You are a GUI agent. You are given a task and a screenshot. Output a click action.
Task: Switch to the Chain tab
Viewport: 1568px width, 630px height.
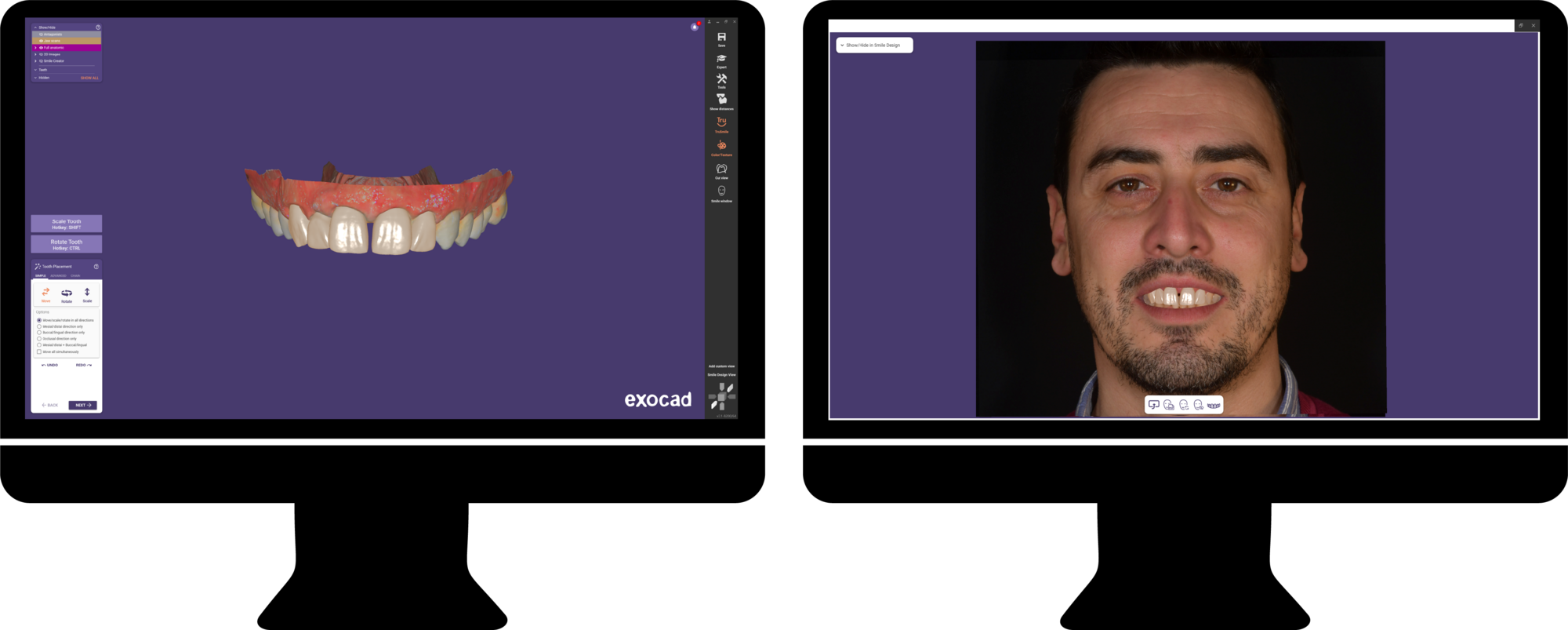[x=76, y=276]
